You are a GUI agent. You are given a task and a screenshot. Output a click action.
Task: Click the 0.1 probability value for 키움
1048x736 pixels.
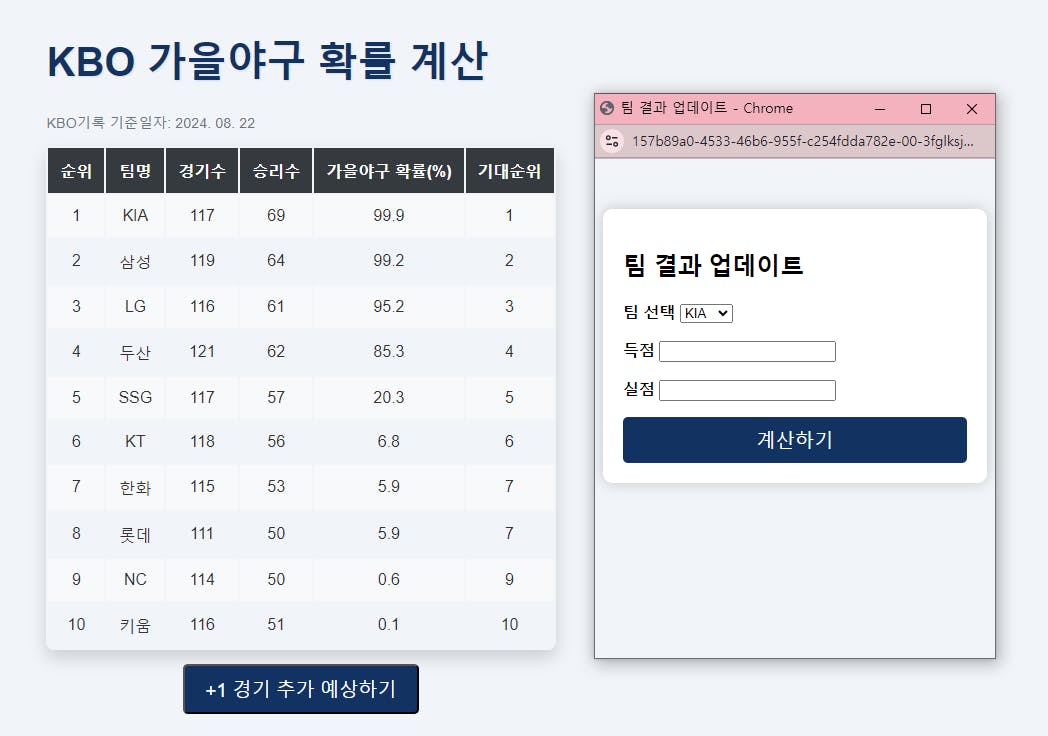388,624
